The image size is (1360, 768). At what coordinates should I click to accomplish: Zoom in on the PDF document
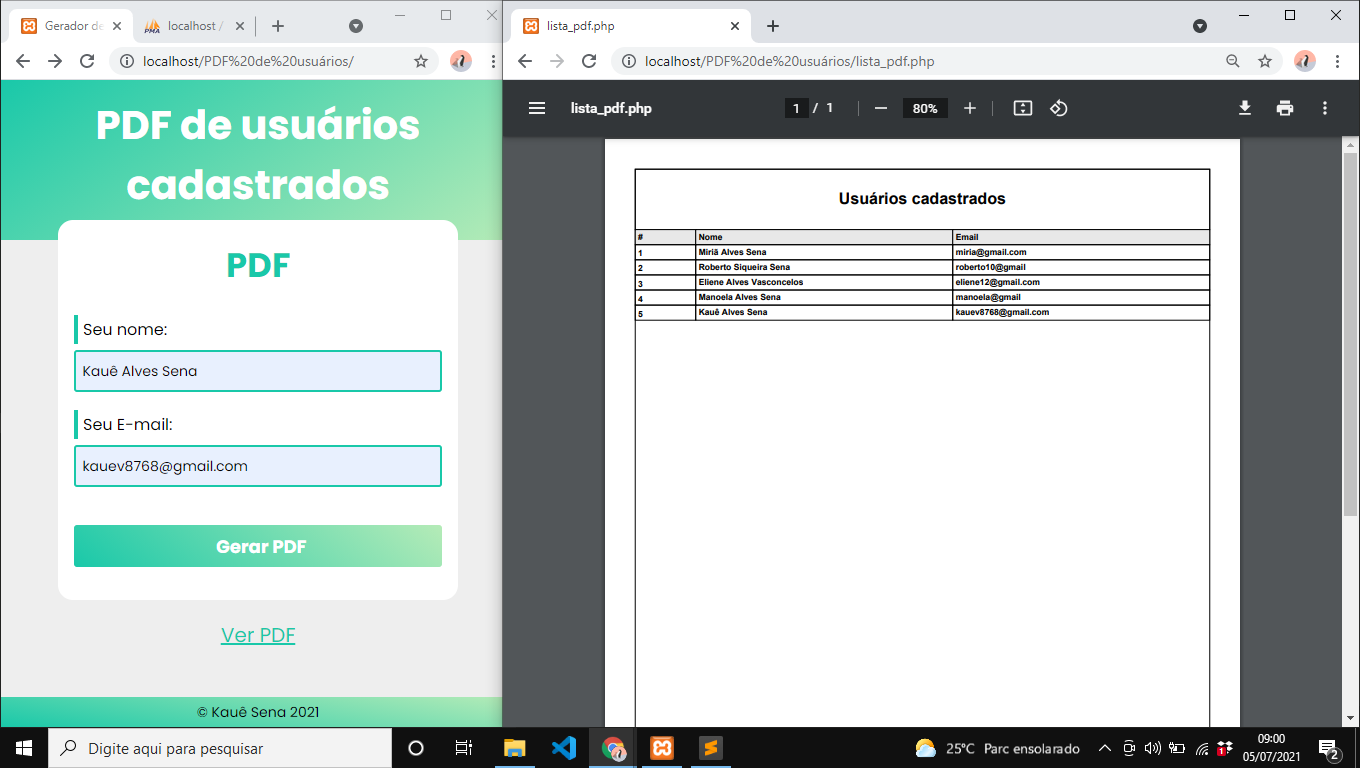tap(969, 108)
